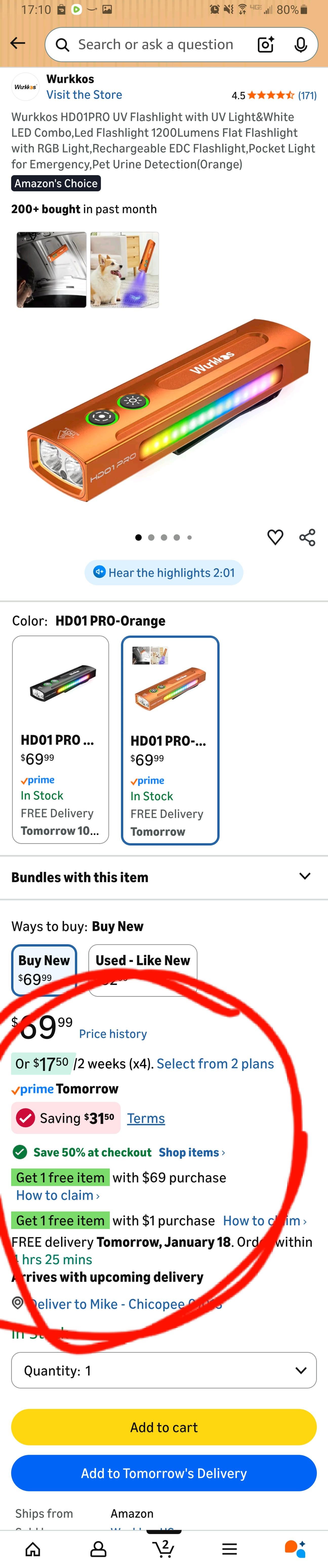The height and width of the screenshot is (1568, 328).
Task: Open Select from 2 plans link
Action: [x=215, y=1063]
